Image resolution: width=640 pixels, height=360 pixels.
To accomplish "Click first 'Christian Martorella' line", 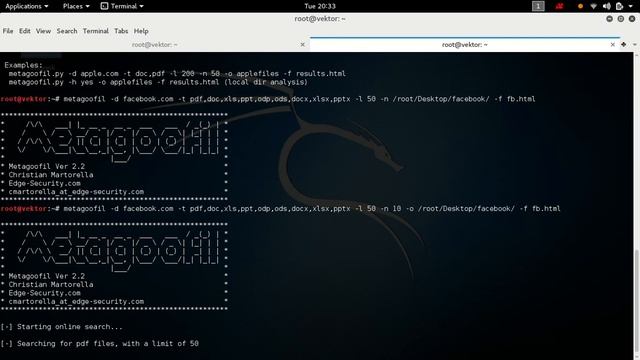I will [x=51, y=175].
